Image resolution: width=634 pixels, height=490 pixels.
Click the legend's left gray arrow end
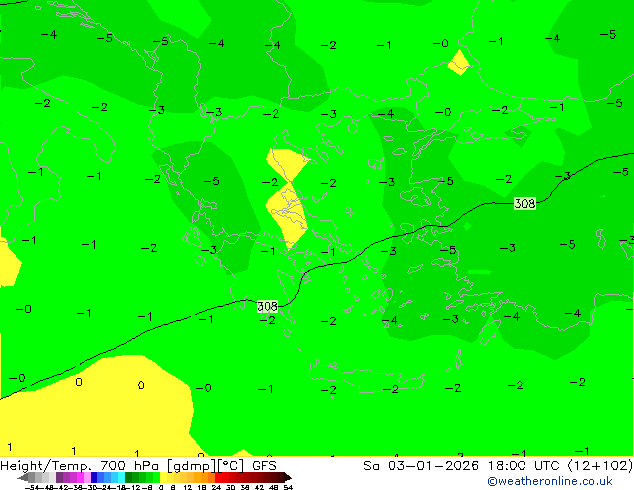click(23, 477)
